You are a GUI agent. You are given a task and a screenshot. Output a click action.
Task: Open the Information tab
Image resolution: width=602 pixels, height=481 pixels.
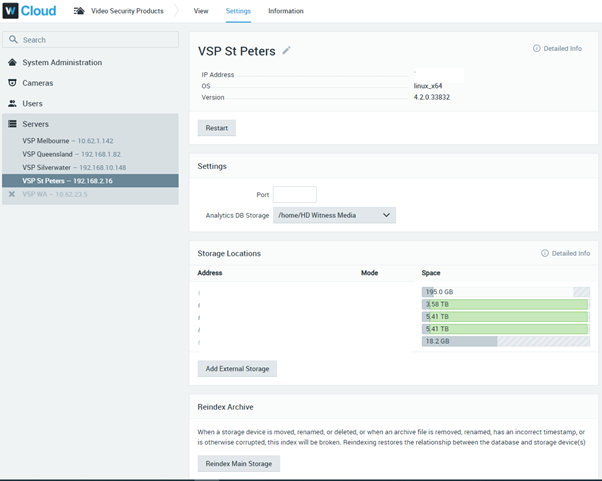tap(286, 11)
